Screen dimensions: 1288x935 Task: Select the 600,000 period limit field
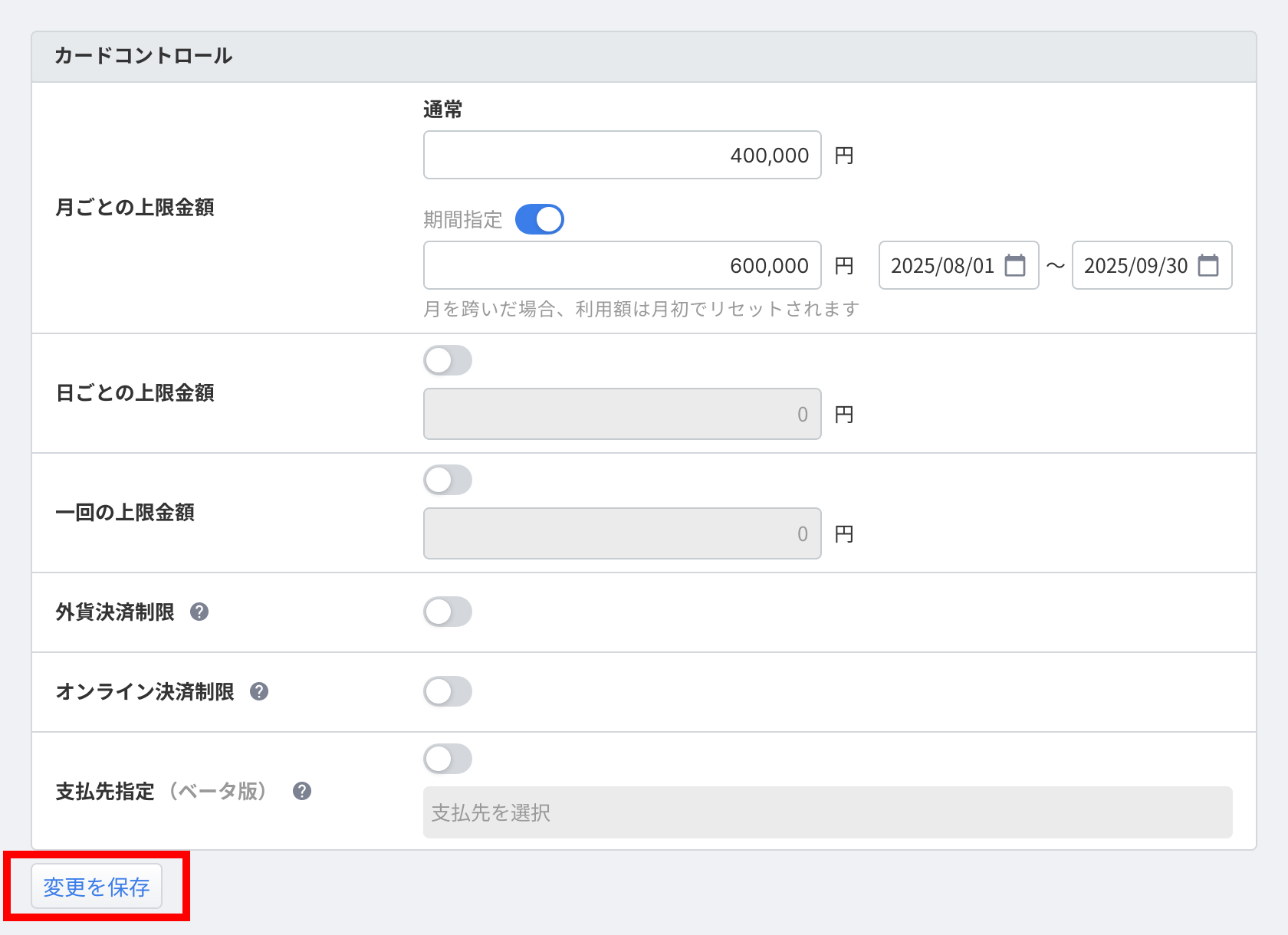[622, 265]
